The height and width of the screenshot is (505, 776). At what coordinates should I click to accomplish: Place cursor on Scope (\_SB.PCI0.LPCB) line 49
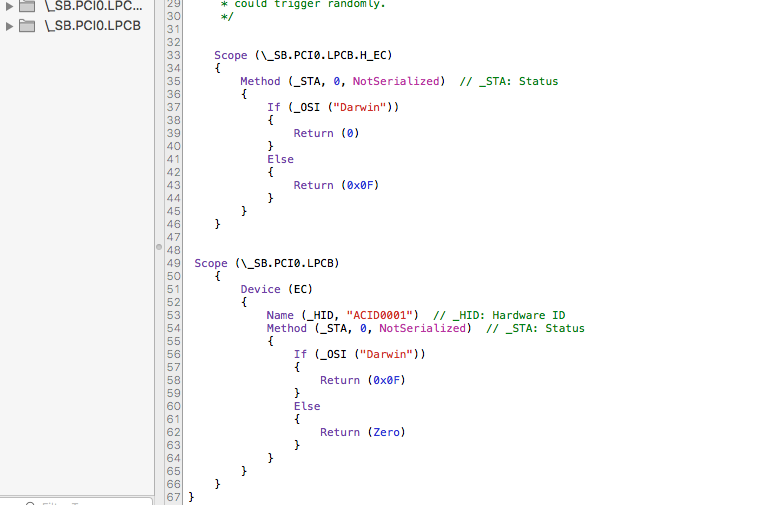pyautogui.click(x=267, y=263)
